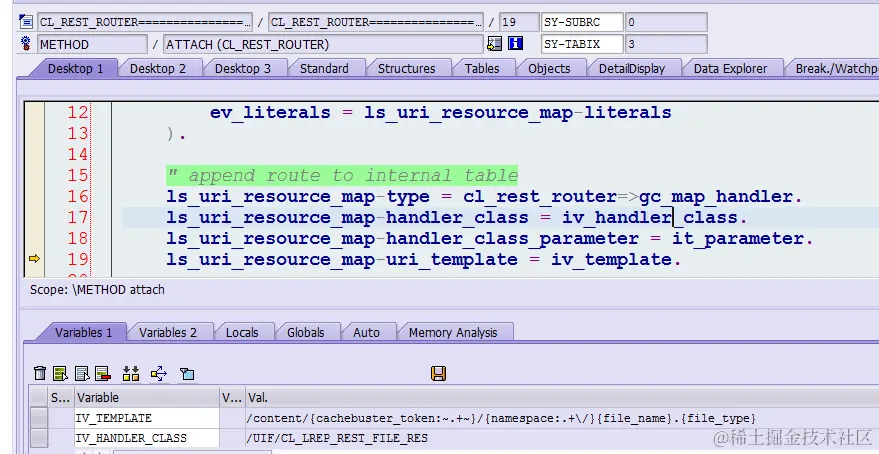
Task: Click the program icon left of CL_REST_ROUTER field
Action: coord(26,22)
